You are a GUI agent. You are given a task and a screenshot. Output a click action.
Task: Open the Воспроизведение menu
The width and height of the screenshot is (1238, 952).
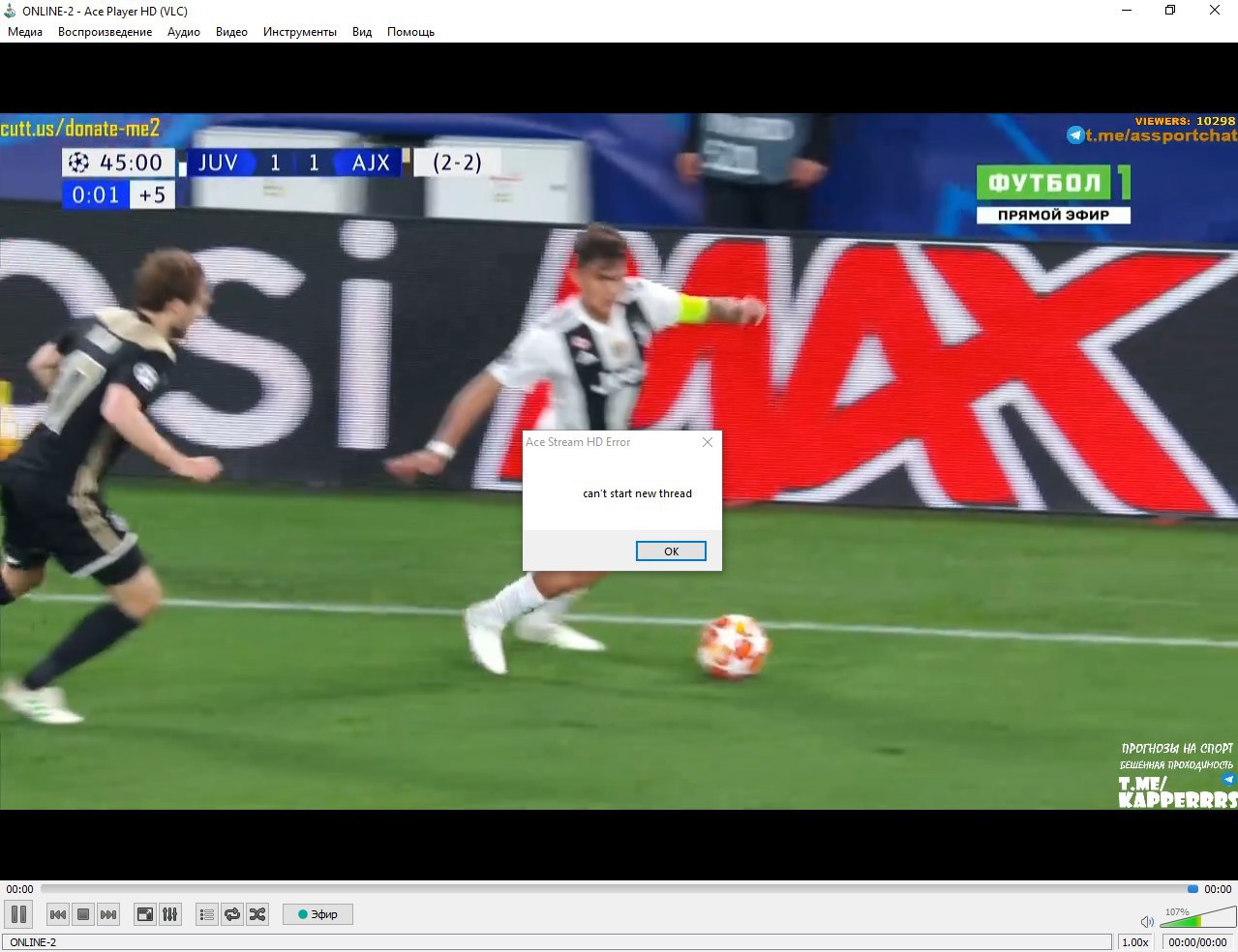pyautogui.click(x=105, y=32)
